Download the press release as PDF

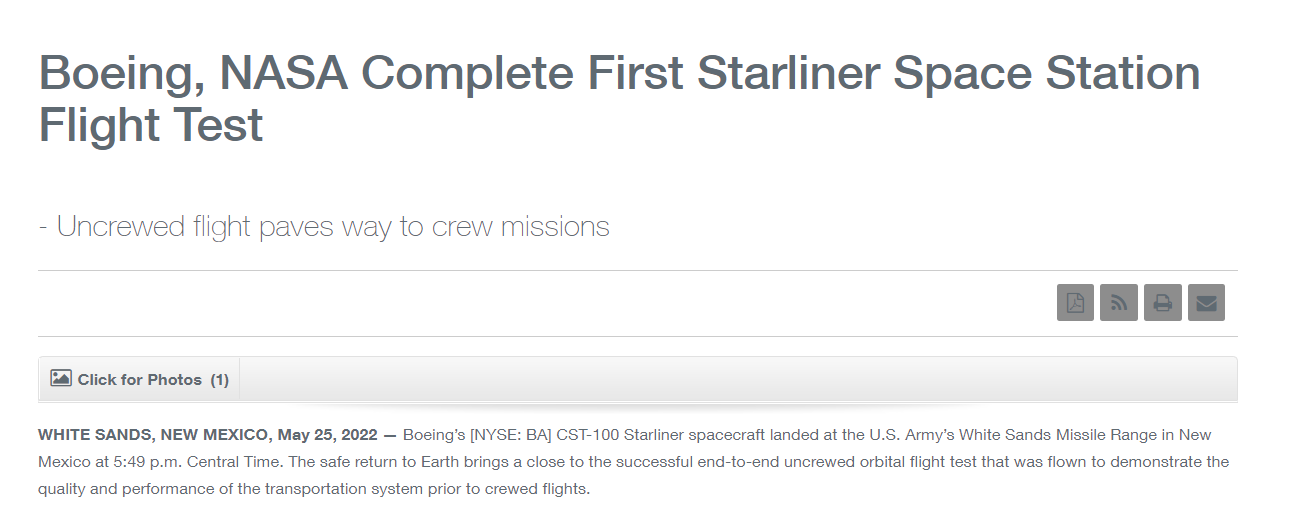(x=1075, y=303)
